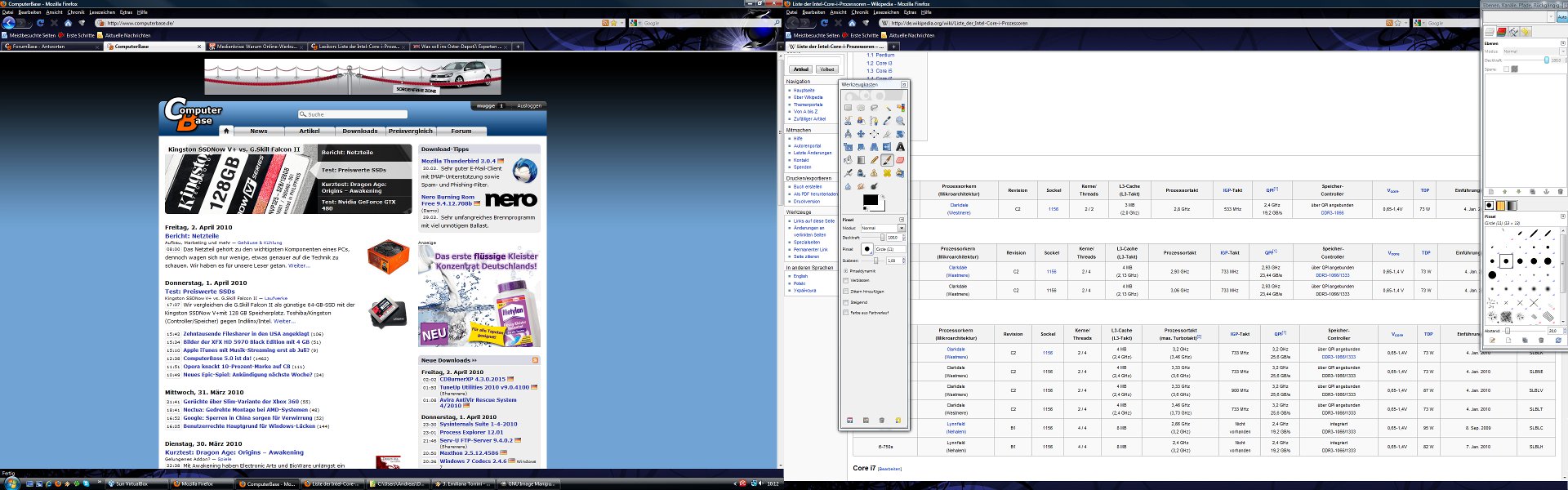
Task: Select the Fuzzy Select wand tool
Action: [x=887, y=108]
